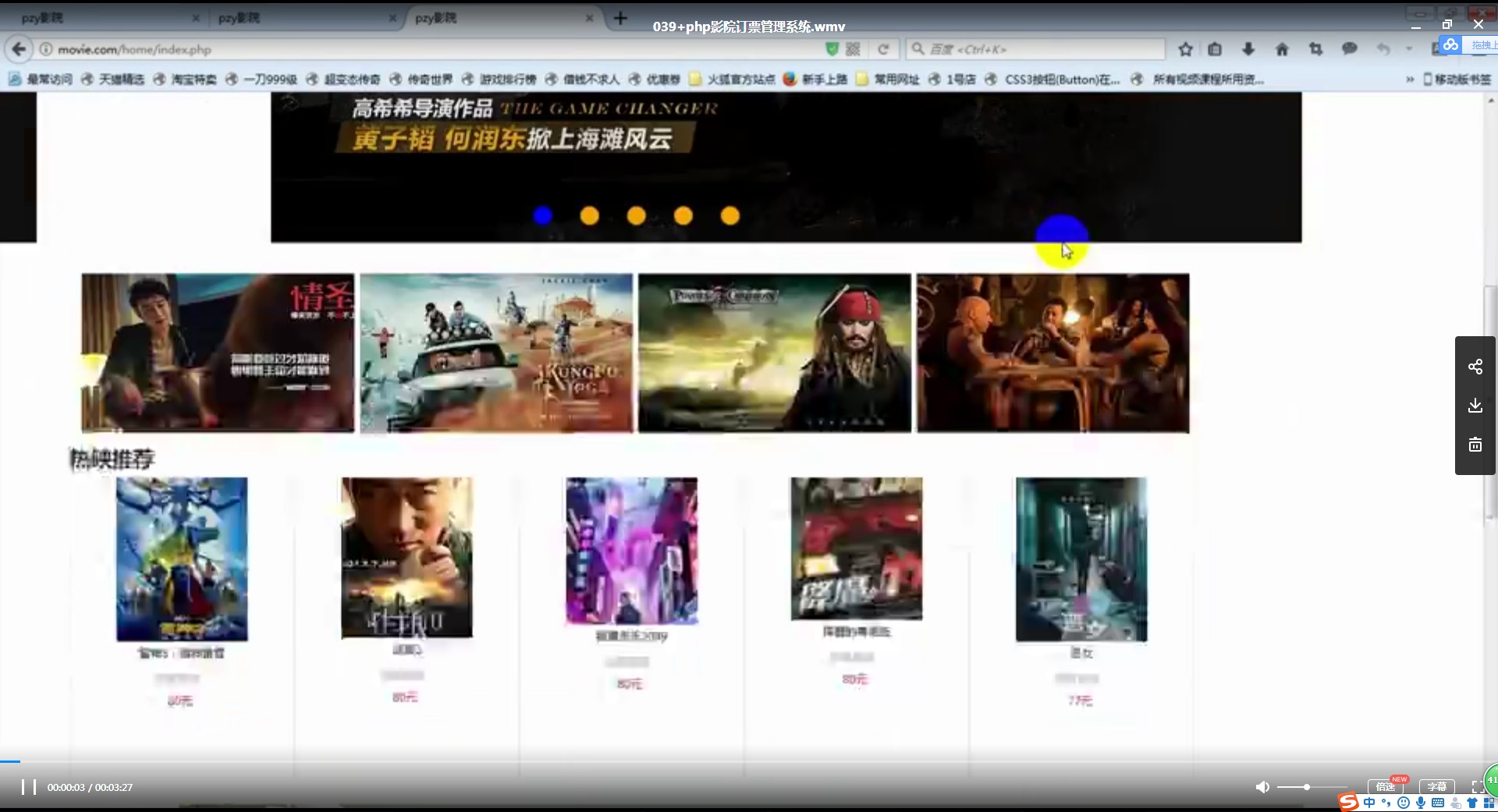Start voice input with IME microphone

click(x=1421, y=803)
